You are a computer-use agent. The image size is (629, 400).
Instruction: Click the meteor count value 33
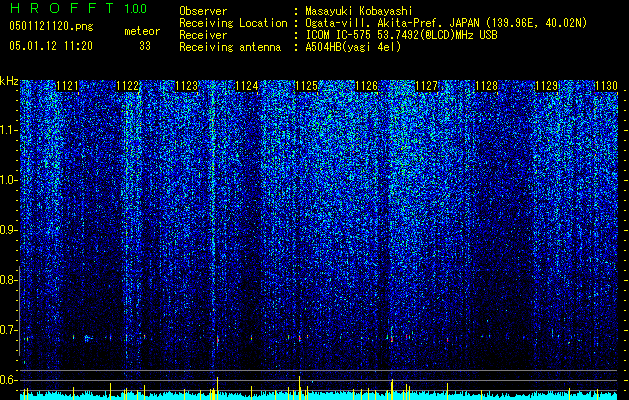[x=145, y=46]
